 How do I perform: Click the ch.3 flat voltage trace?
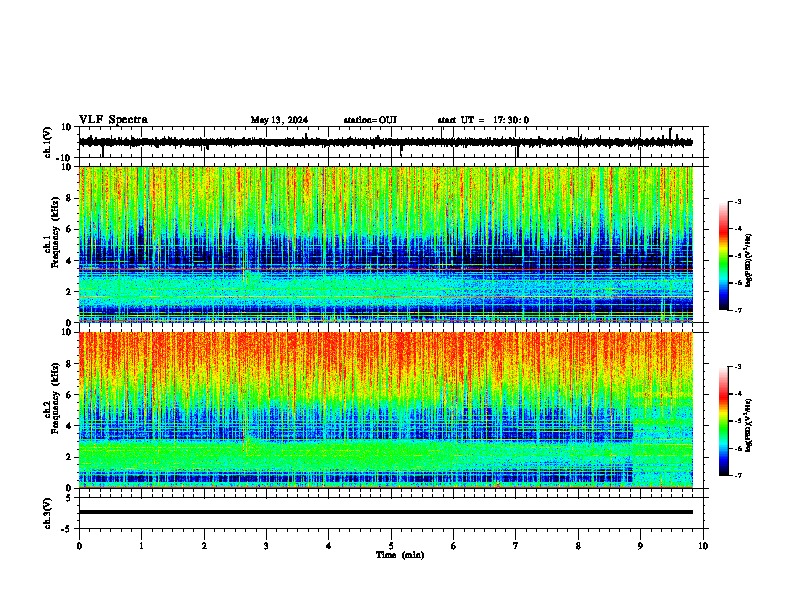(x=386, y=512)
